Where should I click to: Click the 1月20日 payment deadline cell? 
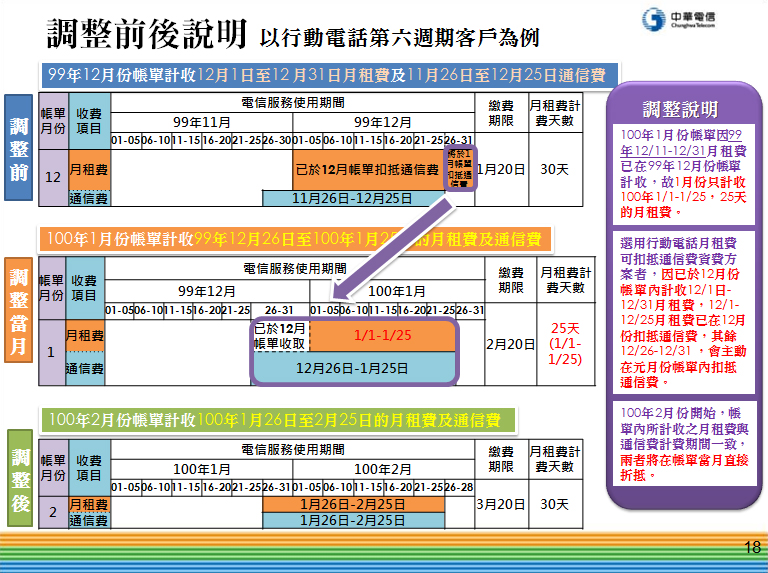(x=502, y=169)
